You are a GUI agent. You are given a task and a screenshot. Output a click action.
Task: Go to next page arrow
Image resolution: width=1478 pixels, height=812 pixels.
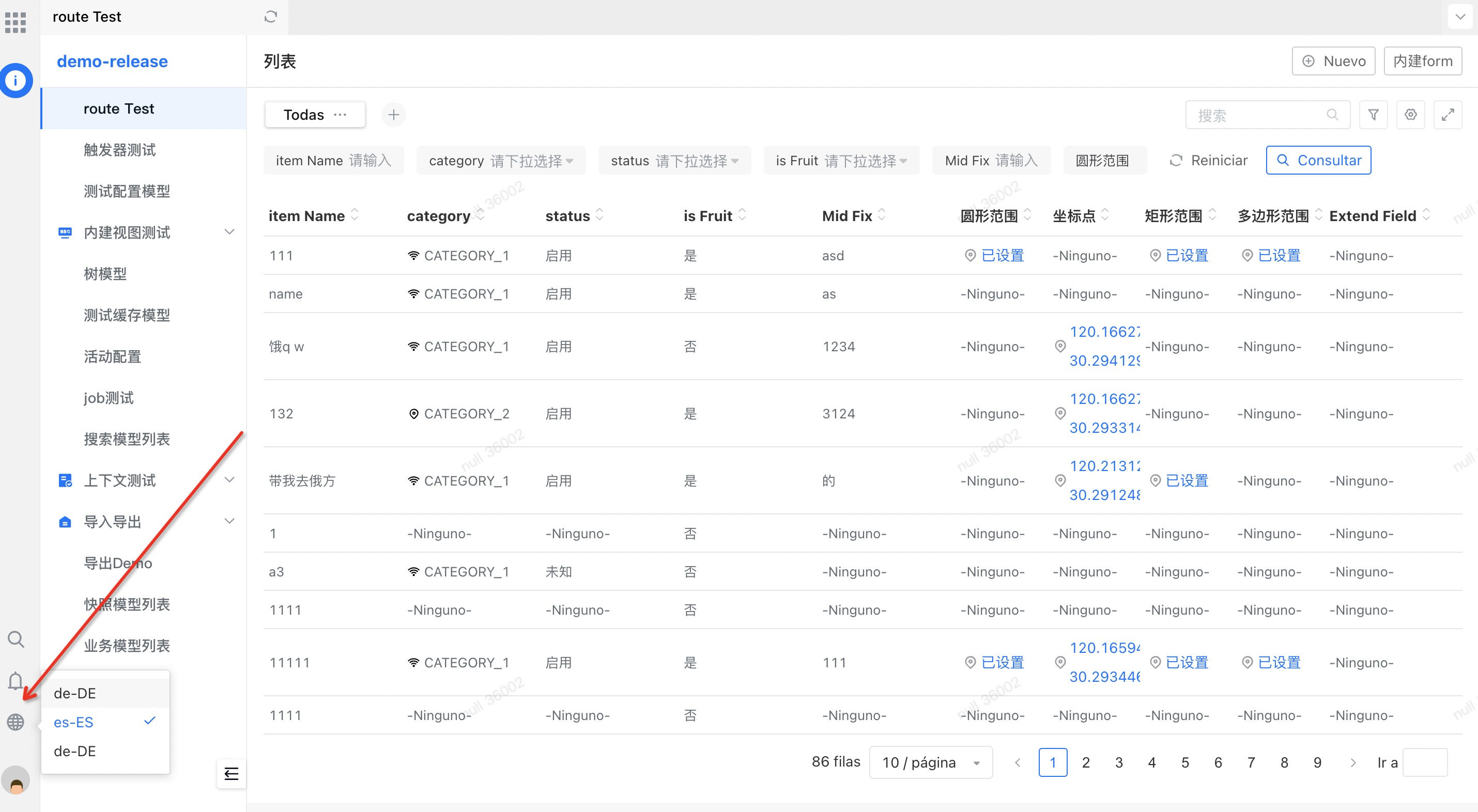click(1353, 762)
